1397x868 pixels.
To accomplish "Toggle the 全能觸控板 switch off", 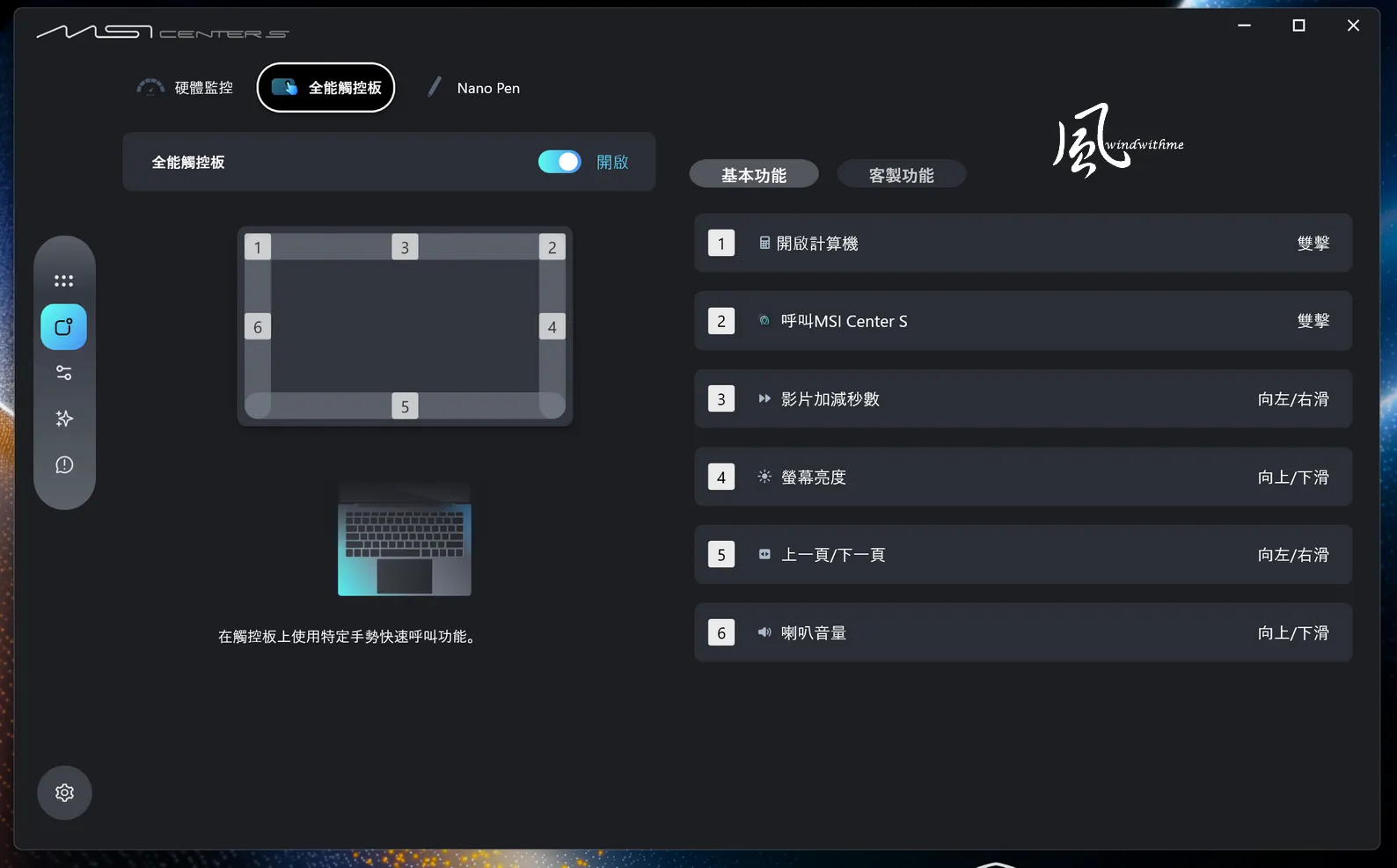I will (560, 162).
